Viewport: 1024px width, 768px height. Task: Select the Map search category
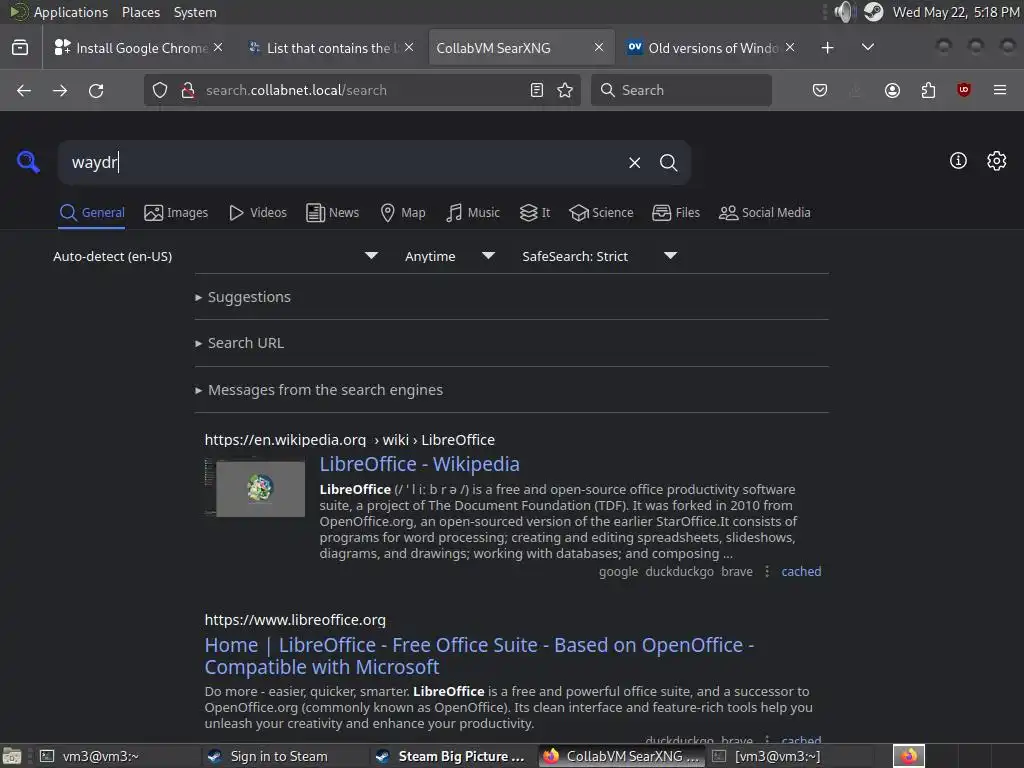[x=403, y=213]
